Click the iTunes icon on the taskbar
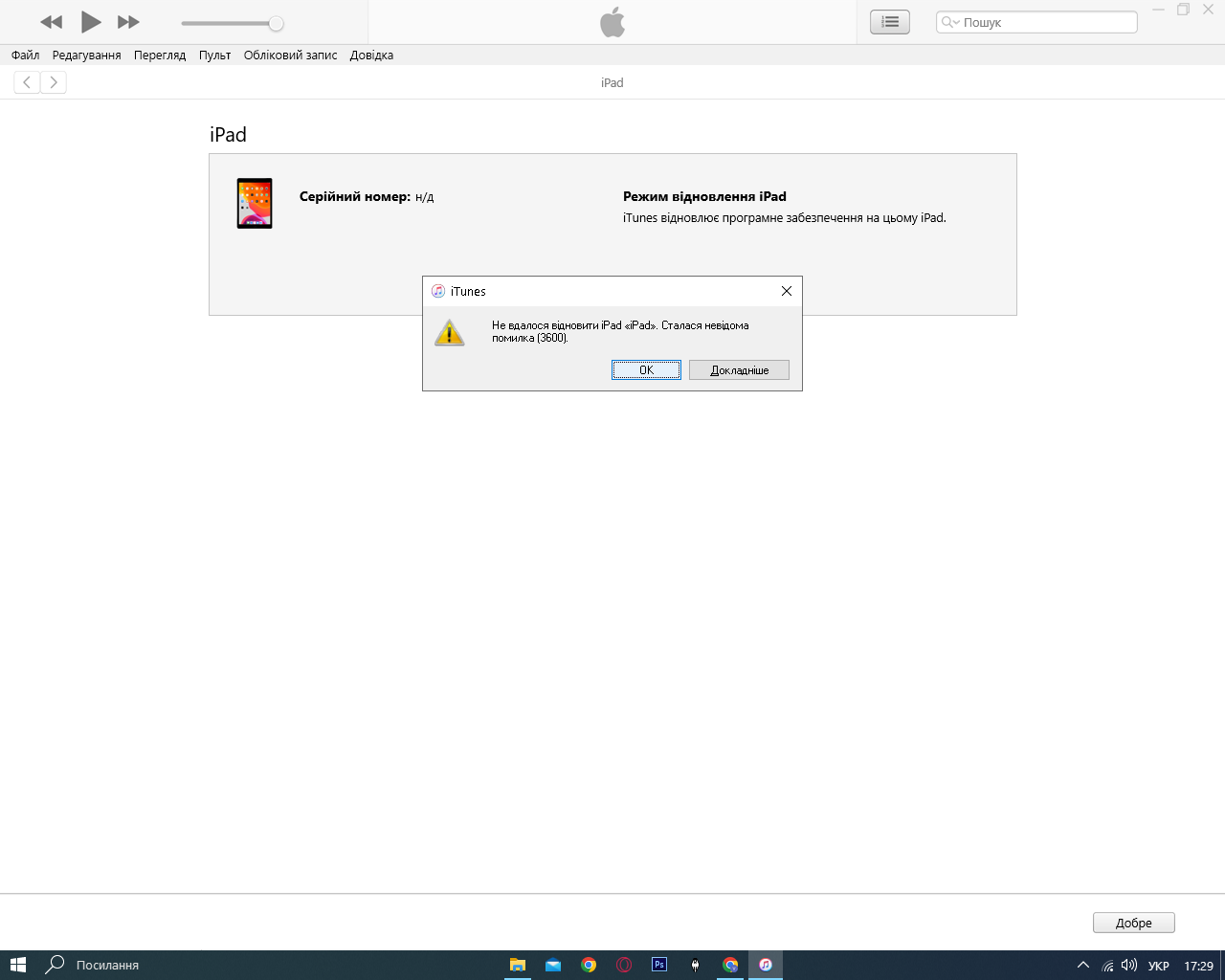Image resolution: width=1225 pixels, height=980 pixels. [766, 965]
